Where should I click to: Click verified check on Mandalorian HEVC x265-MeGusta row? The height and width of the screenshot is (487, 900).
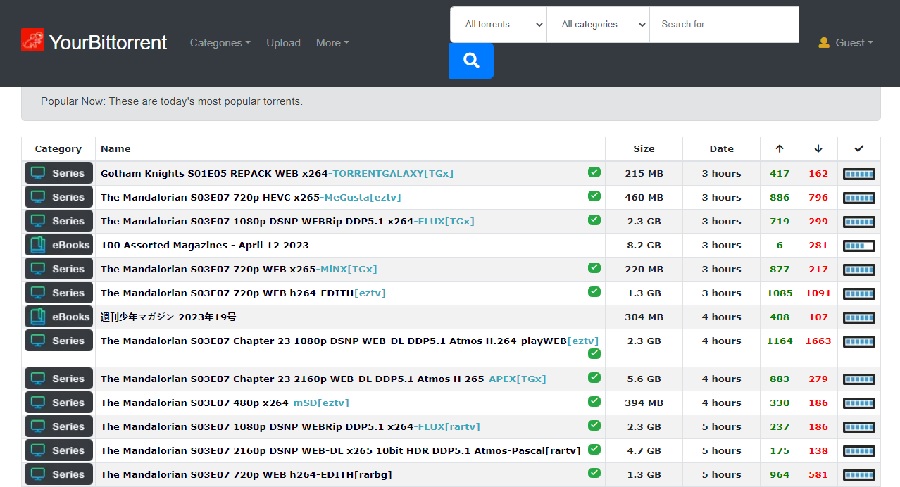pyautogui.click(x=594, y=196)
